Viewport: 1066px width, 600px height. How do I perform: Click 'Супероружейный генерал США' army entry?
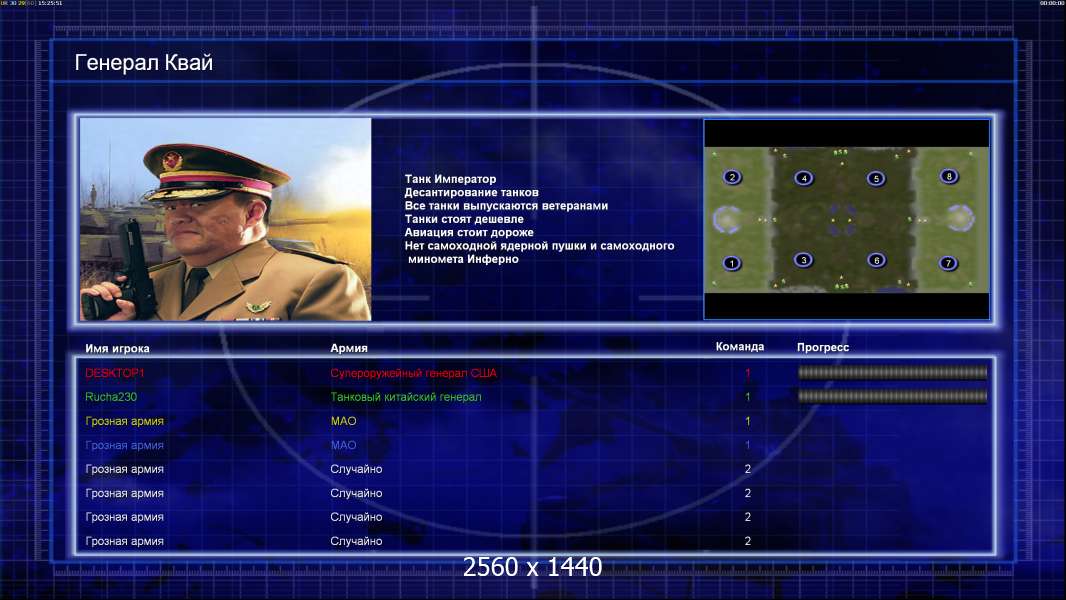coord(413,373)
